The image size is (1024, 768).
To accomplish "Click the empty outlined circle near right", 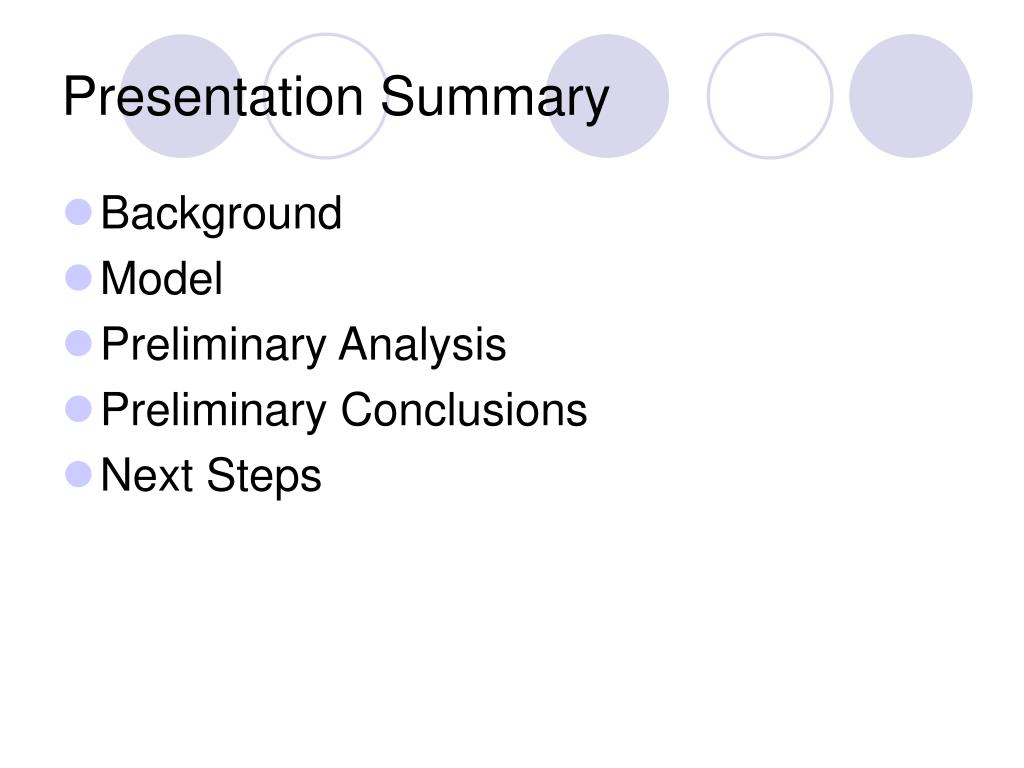I will click(x=770, y=96).
